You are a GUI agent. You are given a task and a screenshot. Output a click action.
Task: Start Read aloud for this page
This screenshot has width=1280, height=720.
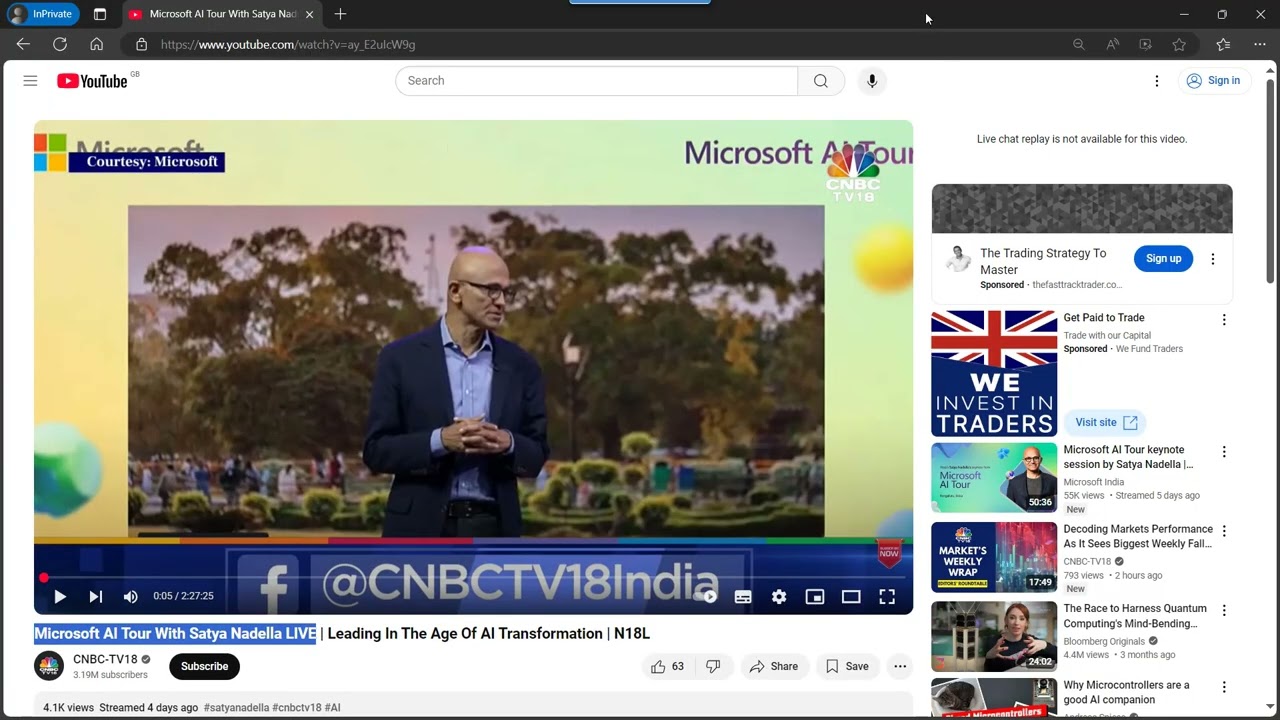coord(1112,44)
